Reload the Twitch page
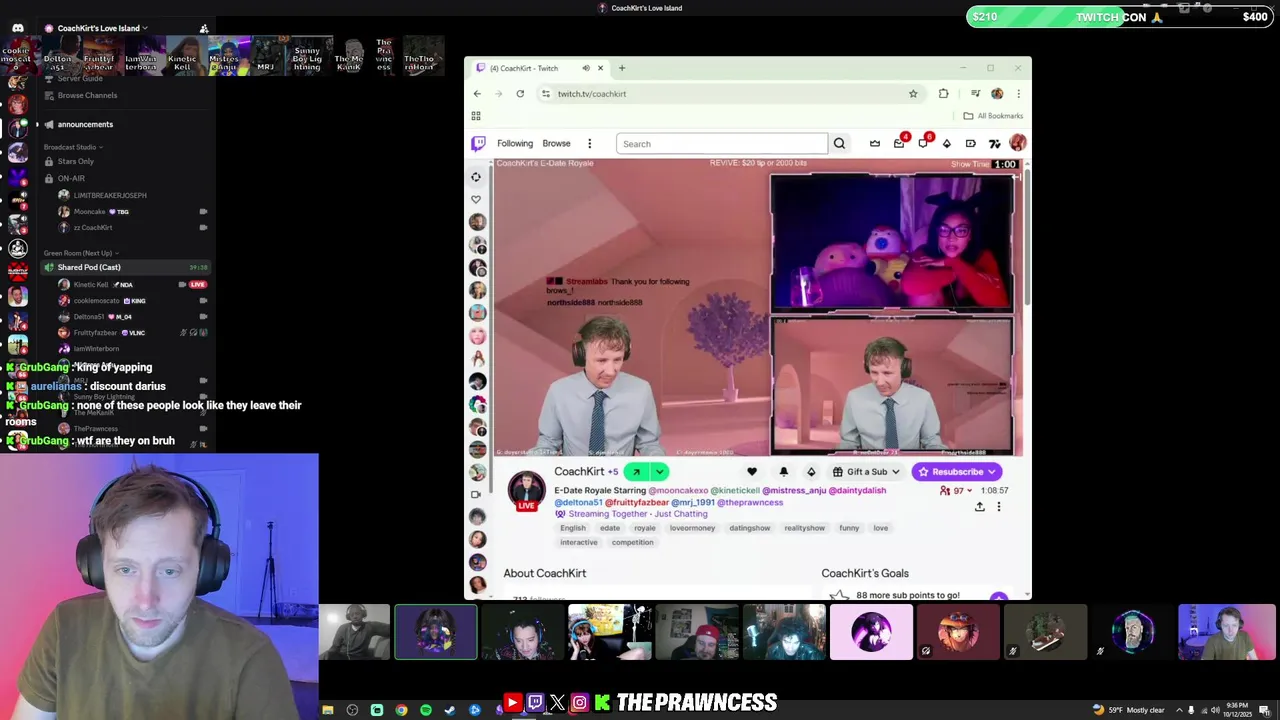Screen dimensions: 1280x720 [x=520, y=94]
